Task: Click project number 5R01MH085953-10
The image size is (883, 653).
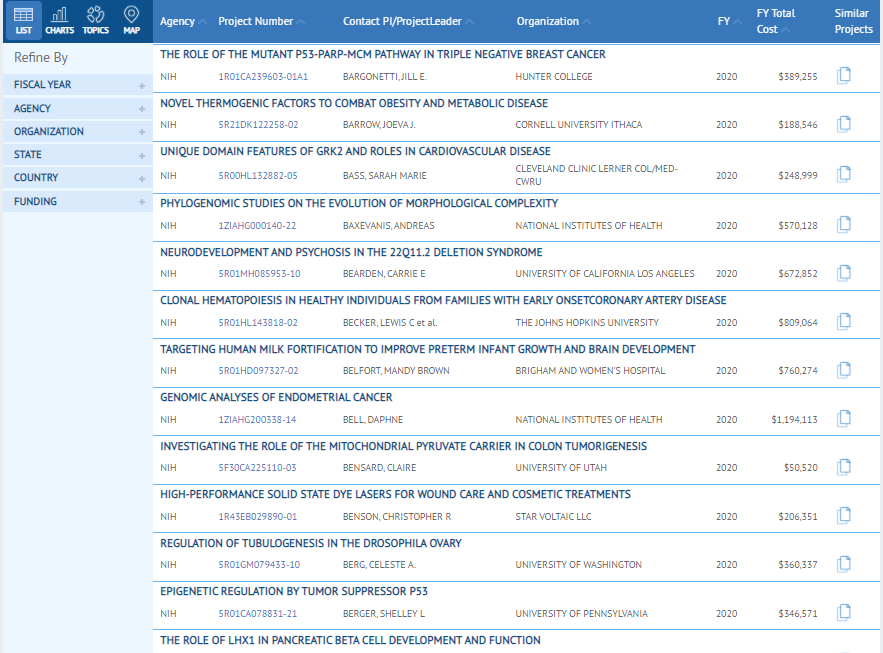Action: click(260, 274)
